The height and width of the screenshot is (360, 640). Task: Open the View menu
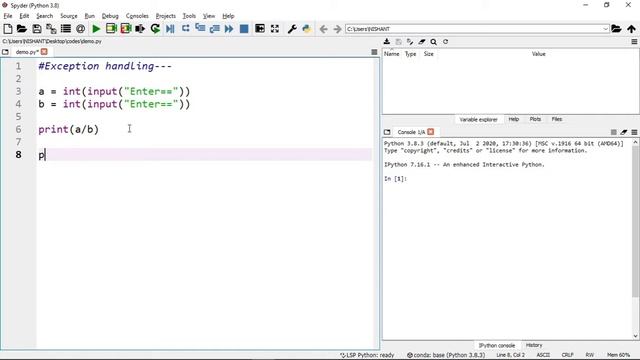point(209,16)
